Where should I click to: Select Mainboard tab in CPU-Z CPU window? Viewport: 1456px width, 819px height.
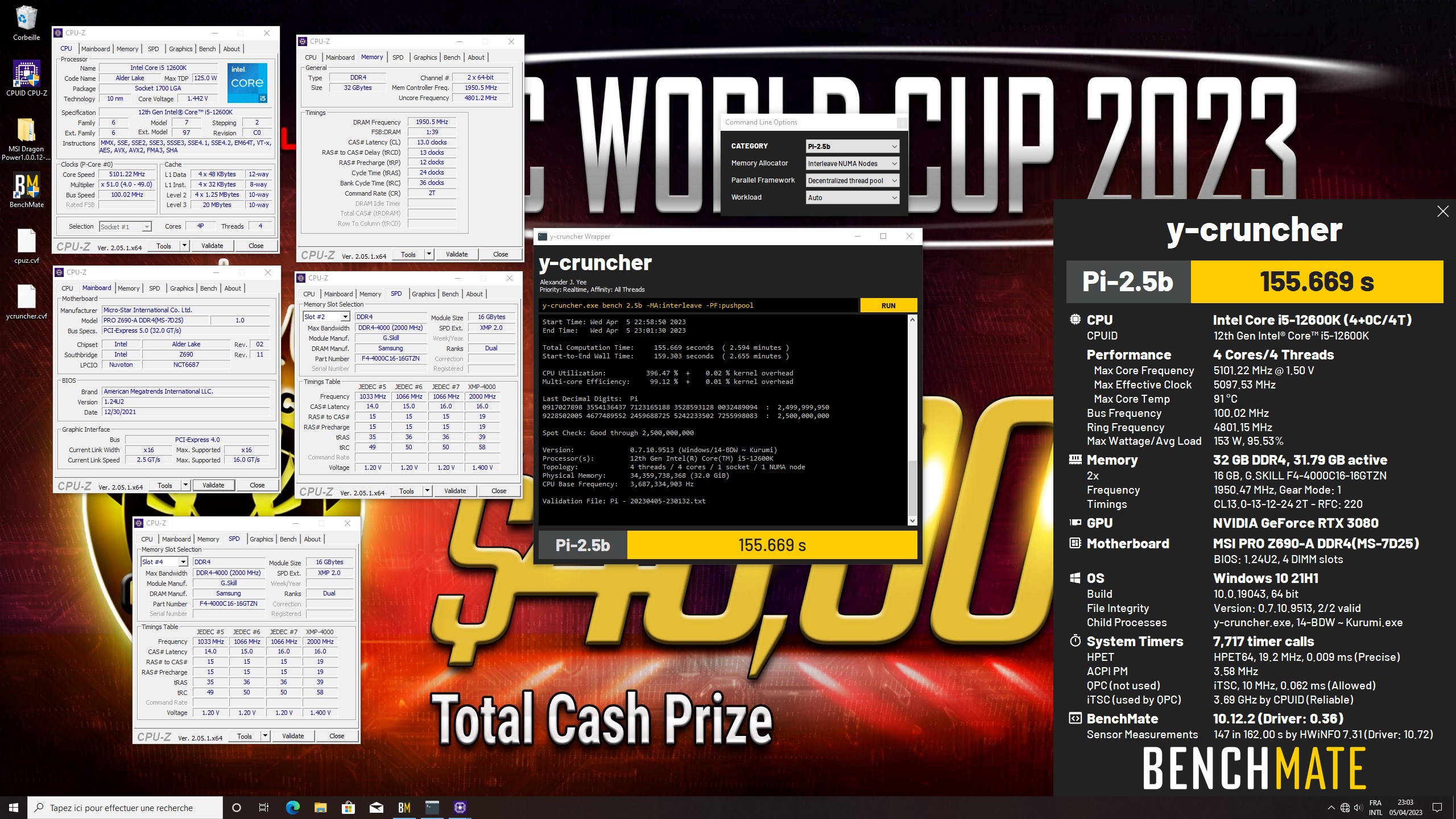[96, 49]
